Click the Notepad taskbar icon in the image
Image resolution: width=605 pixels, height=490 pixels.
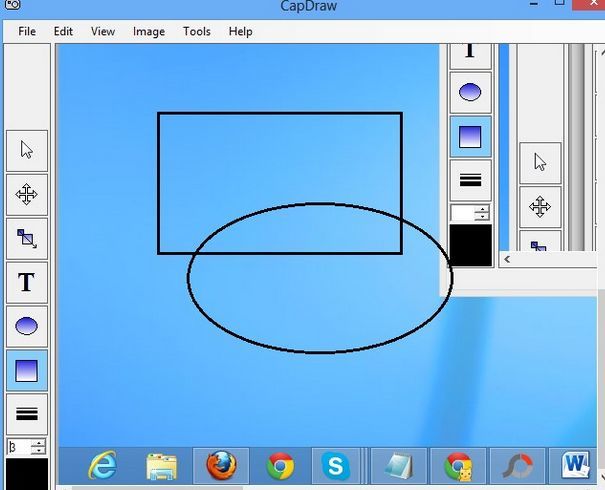pyautogui.click(x=399, y=466)
